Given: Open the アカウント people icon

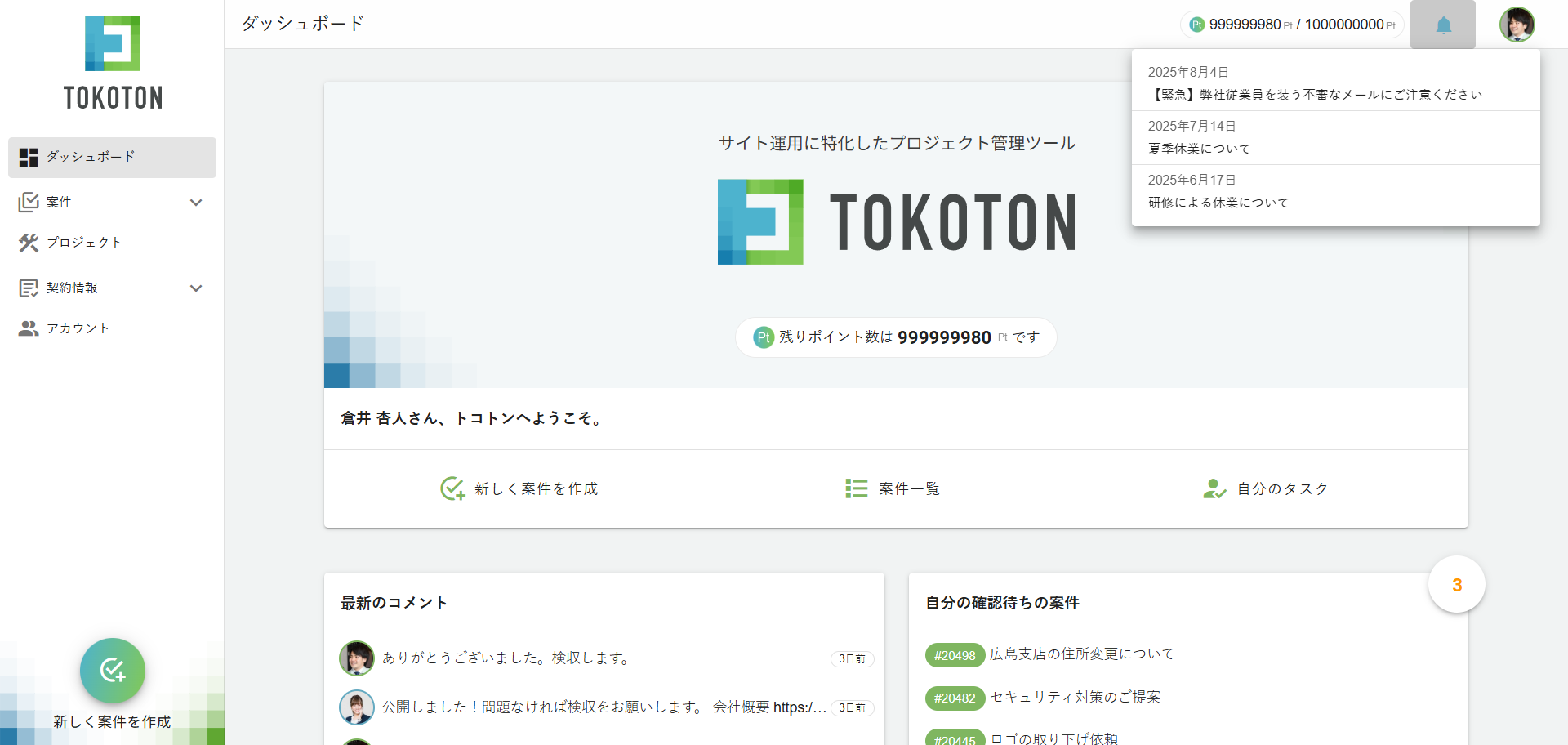Looking at the screenshot, I should coord(29,328).
